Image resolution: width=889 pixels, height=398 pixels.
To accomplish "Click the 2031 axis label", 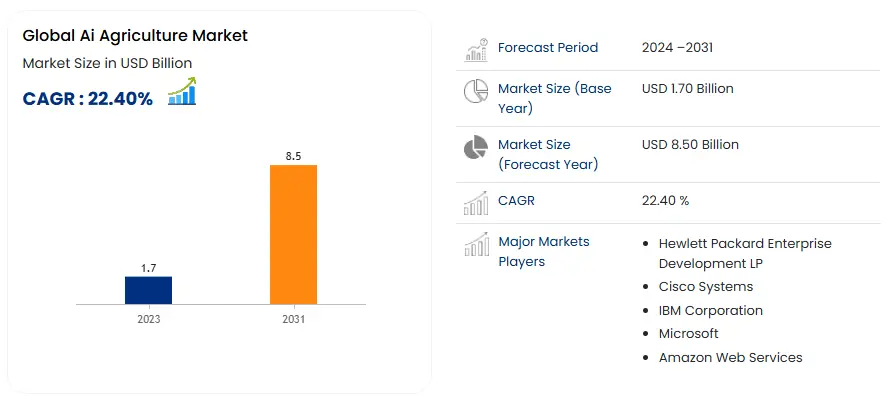I will point(293,319).
